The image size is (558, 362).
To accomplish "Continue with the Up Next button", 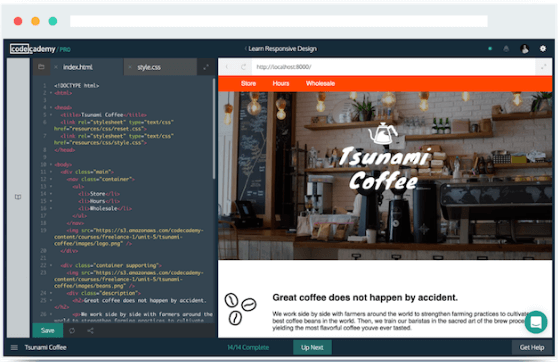I will 312,347.
